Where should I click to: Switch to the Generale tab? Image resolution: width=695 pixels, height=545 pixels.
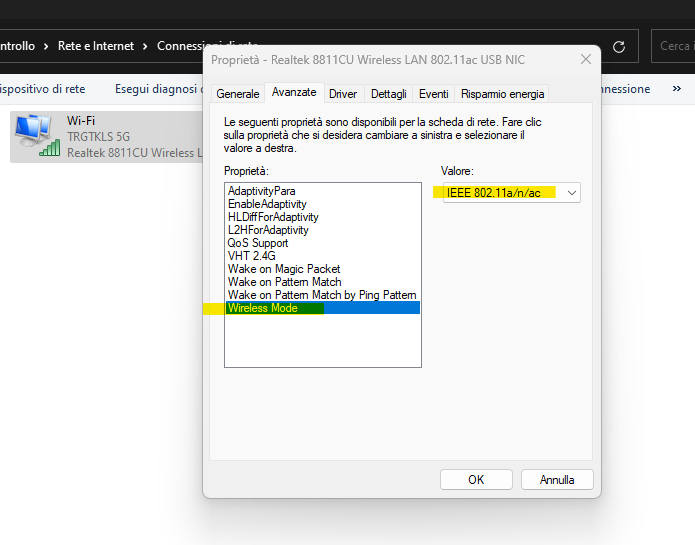point(238,94)
